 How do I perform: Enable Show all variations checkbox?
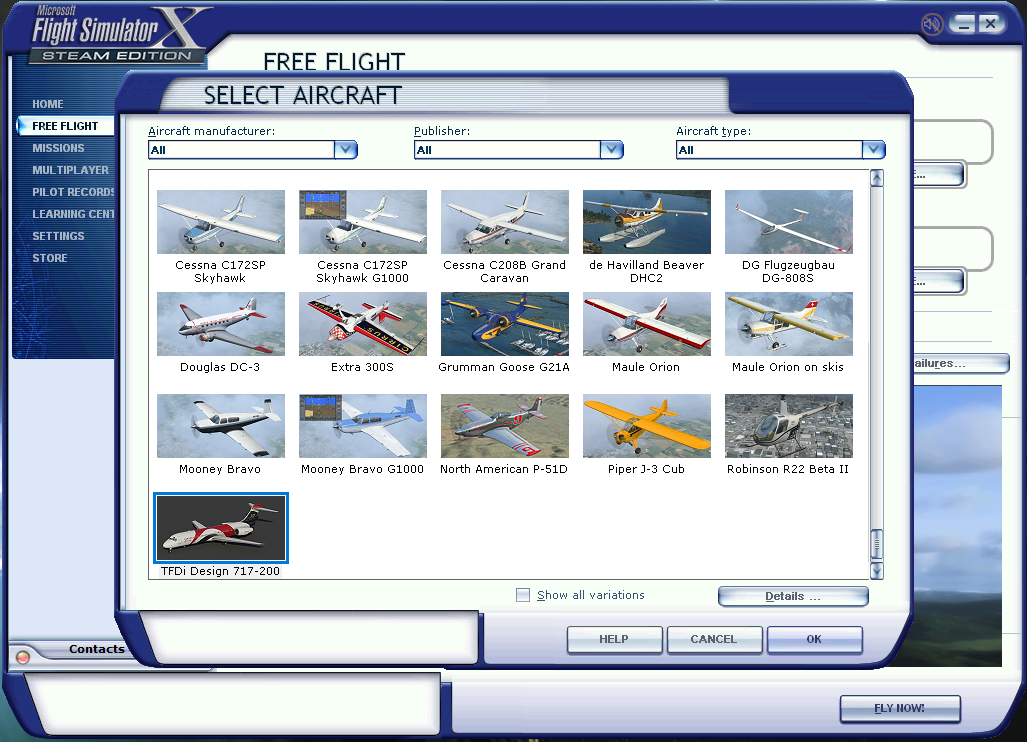point(523,595)
